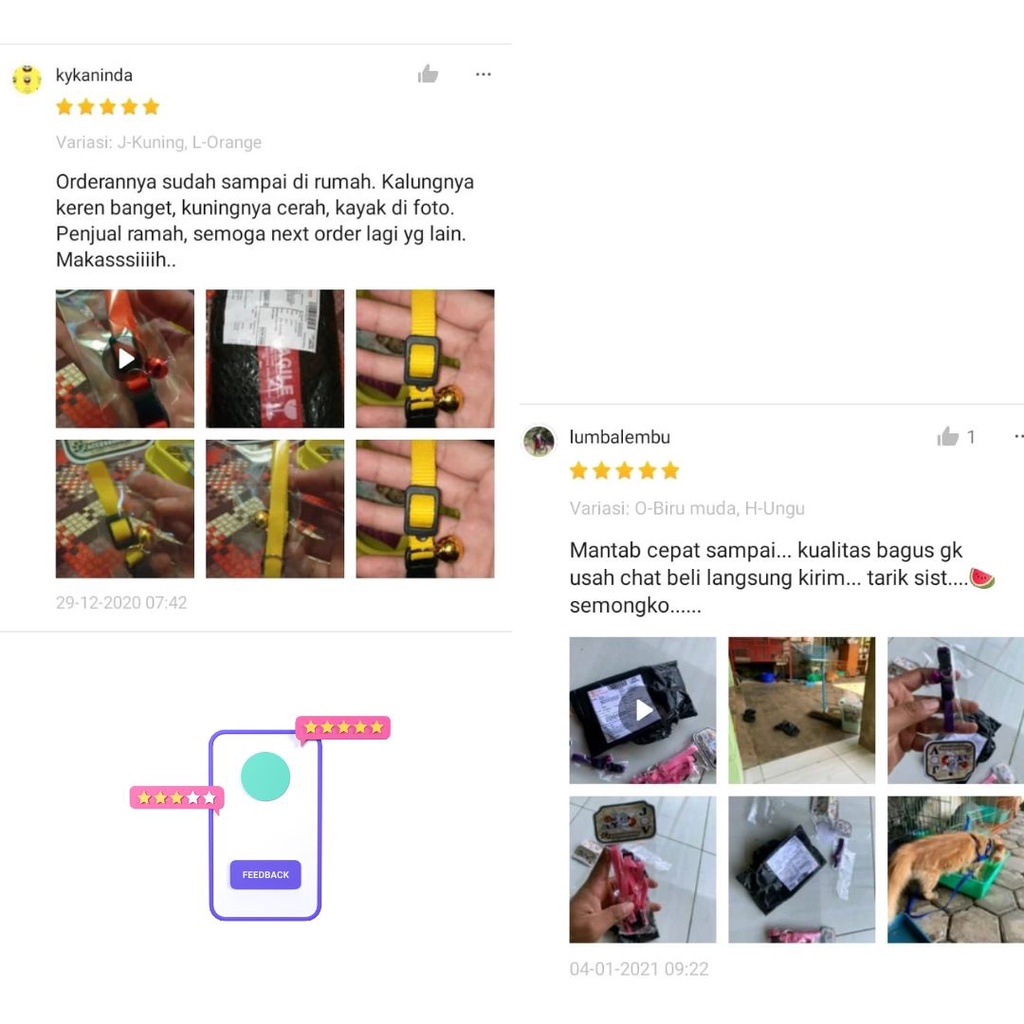The width and height of the screenshot is (1024, 1024).
Task: Open kykaninda's yellow profile avatar
Action: point(27,79)
